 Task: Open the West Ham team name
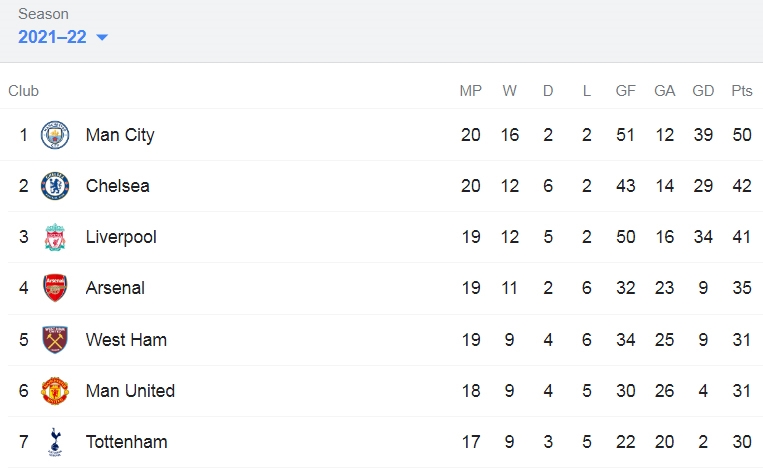[126, 340]
